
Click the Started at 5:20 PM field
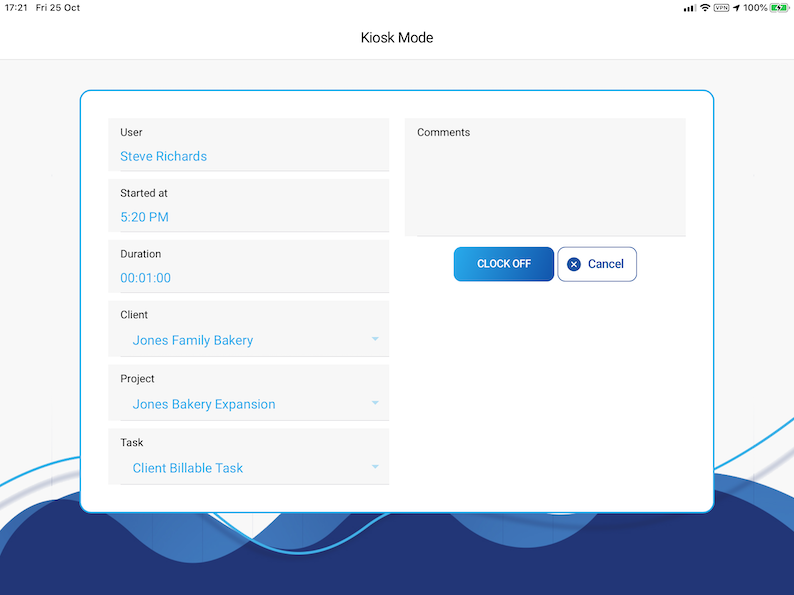point(145,217)
